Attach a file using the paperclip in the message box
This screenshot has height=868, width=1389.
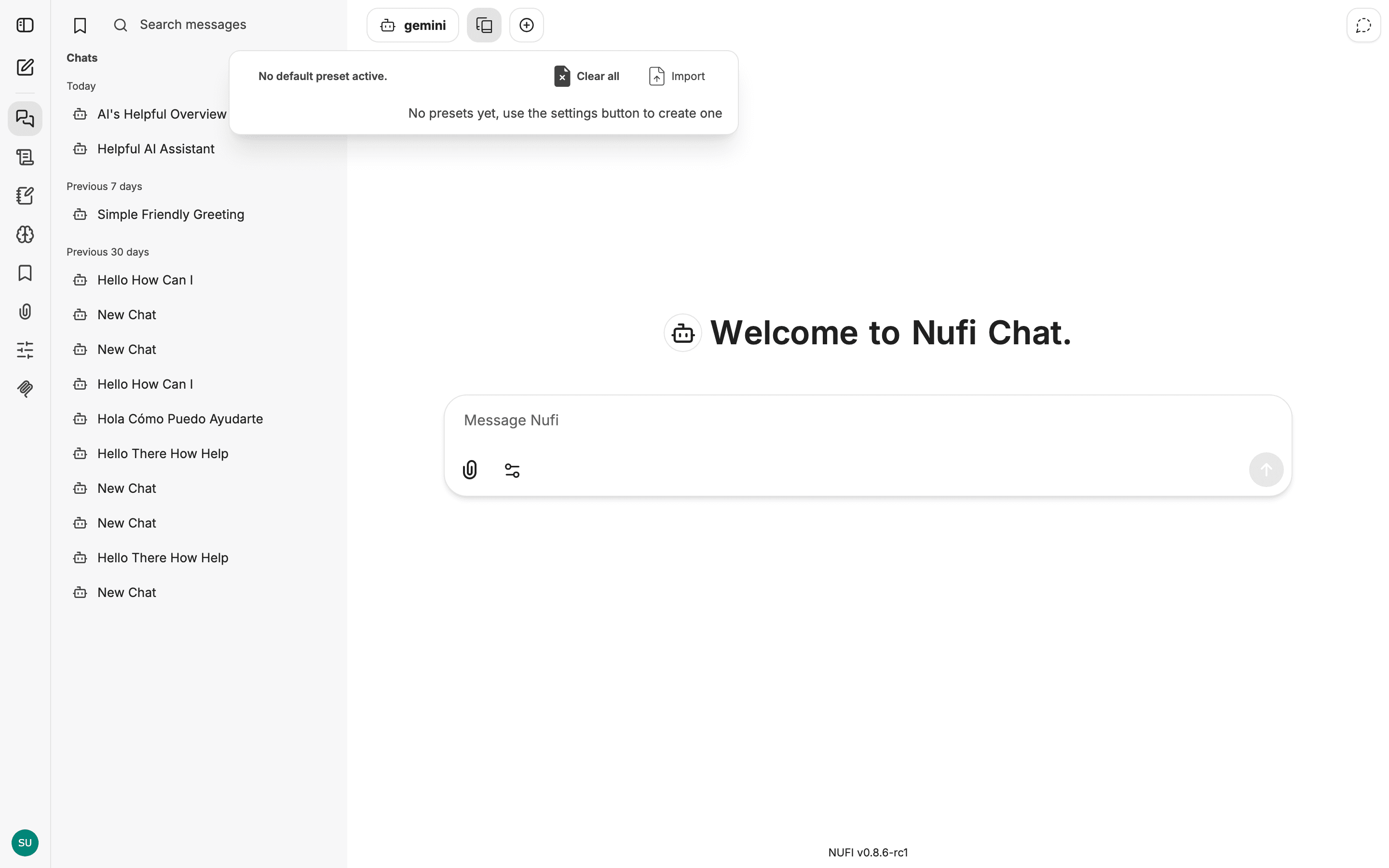[x=470, y=470]
